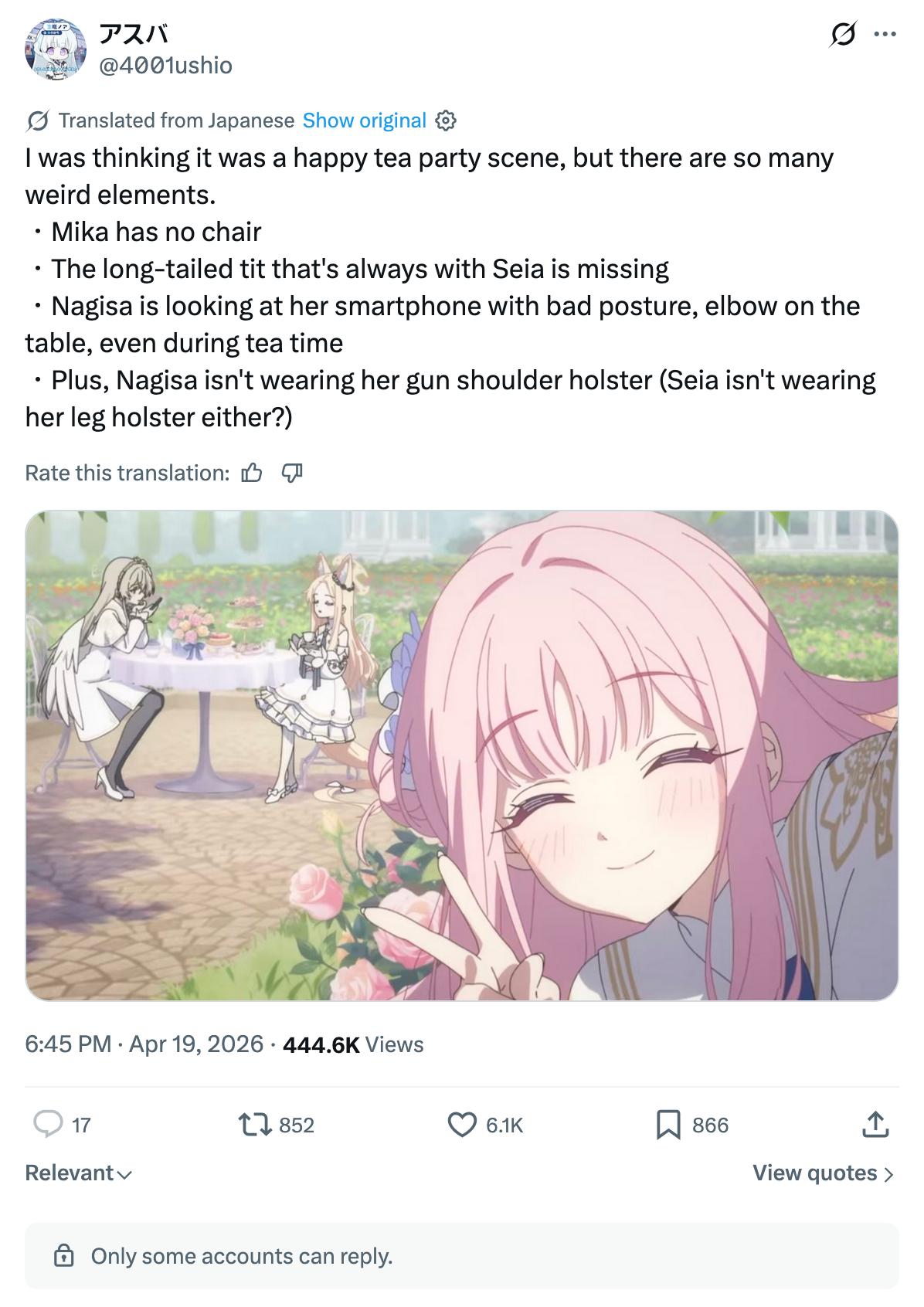Click the Grok translate icon beside Translated
Viewport: 924px width, 1307px height.
[x=37, y=121]
